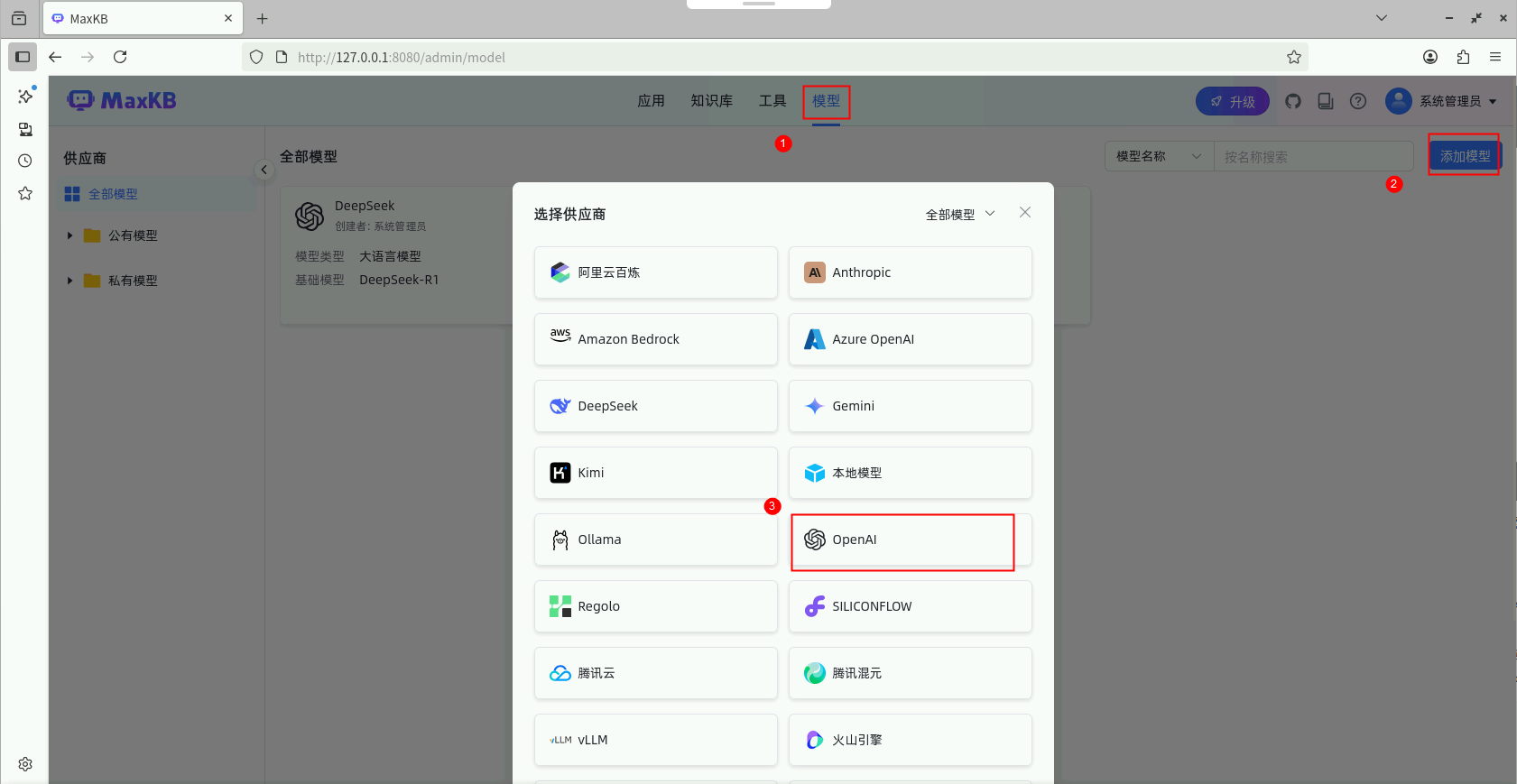
Task: Click the SILICONFLOW provider icon
Action: coord(815,606)
